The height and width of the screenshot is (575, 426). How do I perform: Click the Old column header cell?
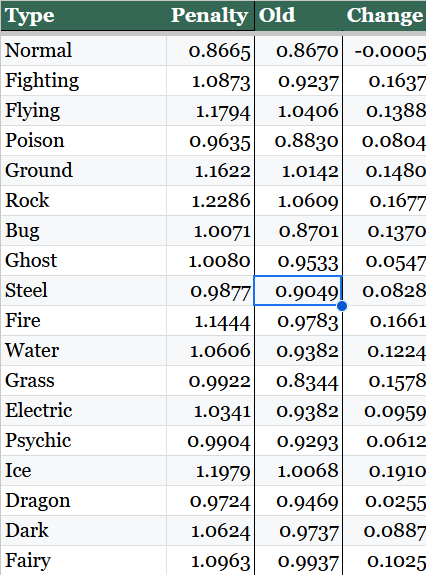(x=298, y=15)
